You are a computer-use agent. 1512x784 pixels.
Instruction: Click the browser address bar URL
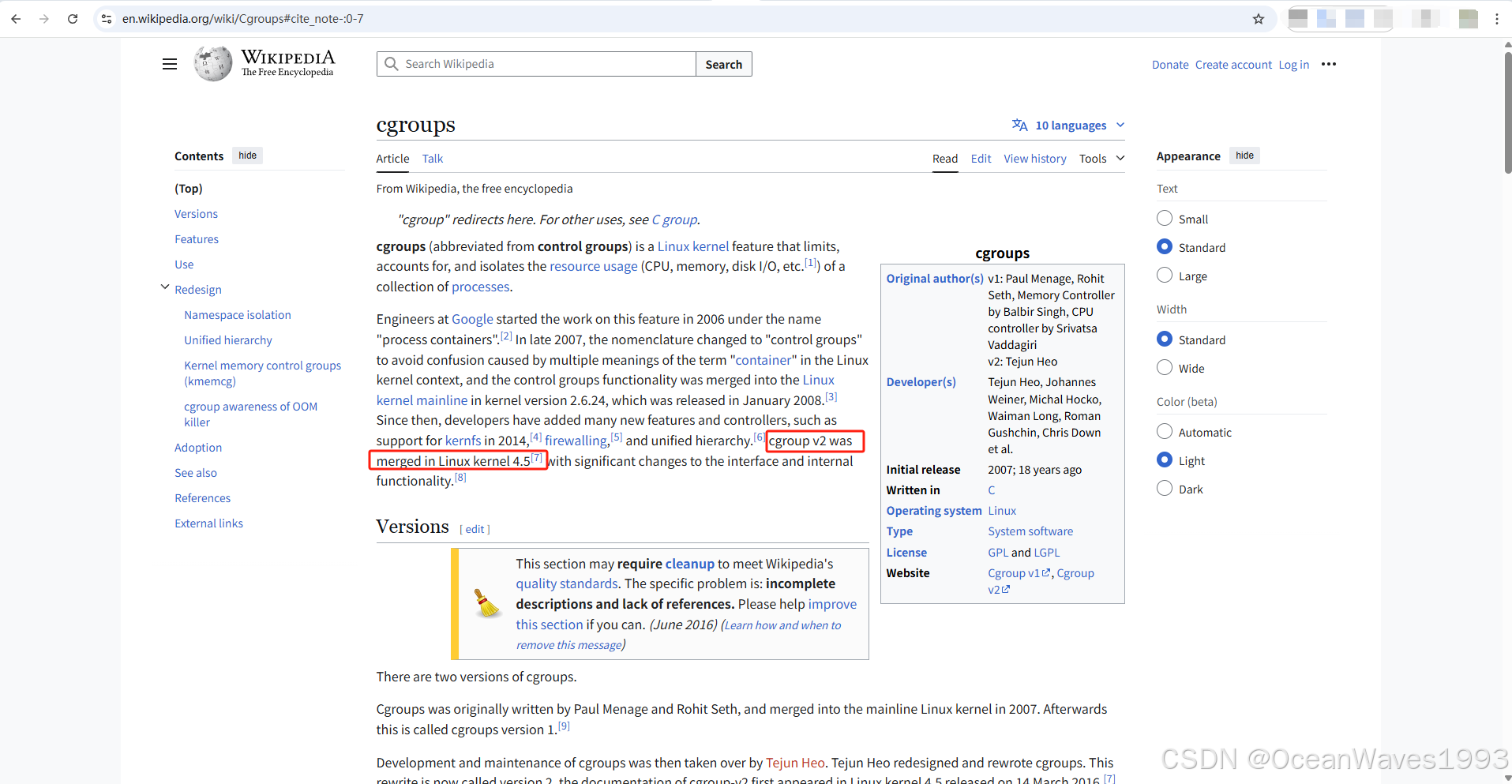click(x=243, y=19)
